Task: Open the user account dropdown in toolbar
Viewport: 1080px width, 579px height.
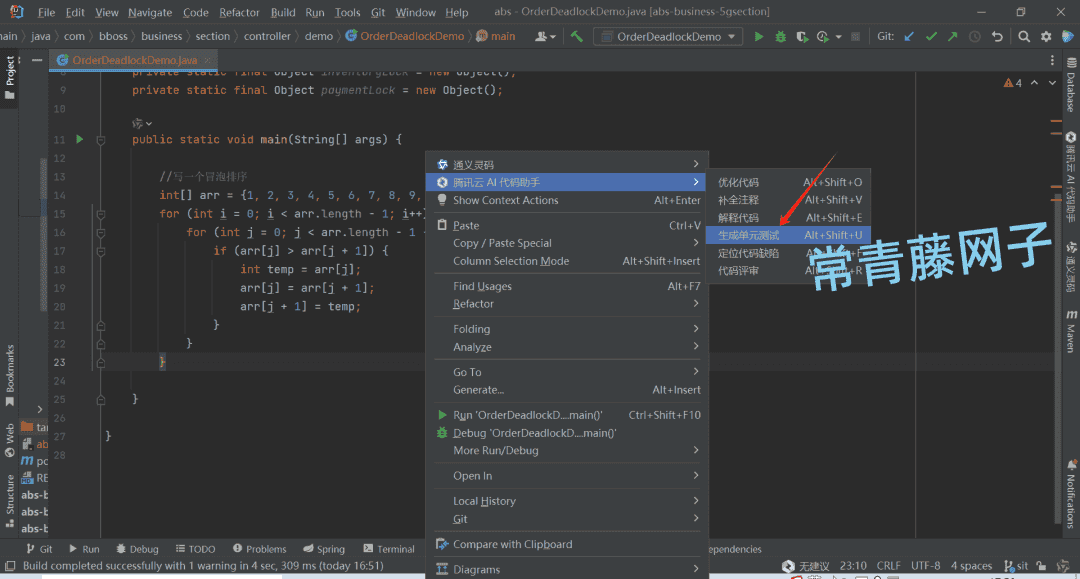Action: tap(545, 36)
